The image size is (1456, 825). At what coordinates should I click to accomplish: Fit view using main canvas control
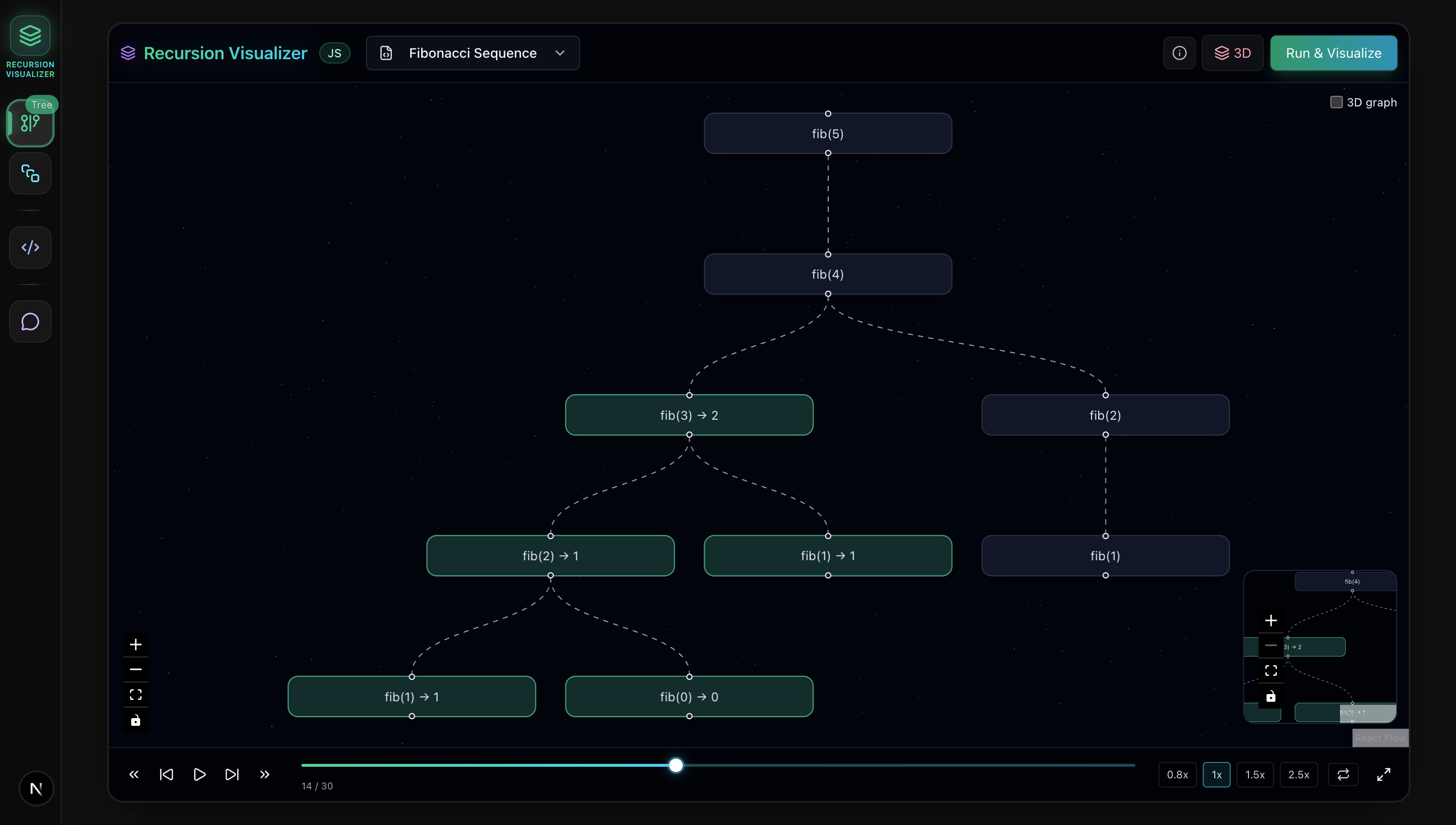coord(135,695)
